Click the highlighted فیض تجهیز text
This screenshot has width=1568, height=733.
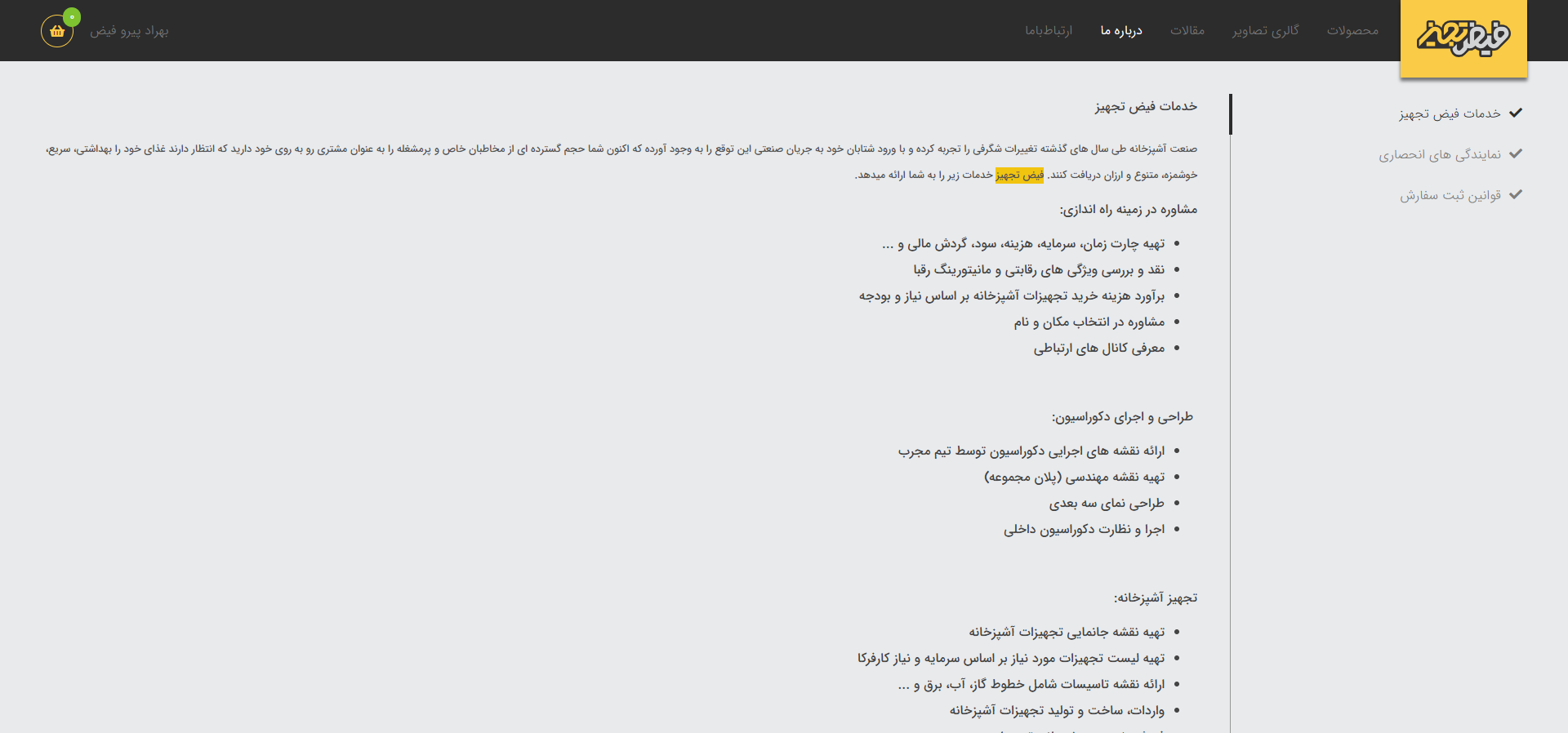(x=1019, y=175)
